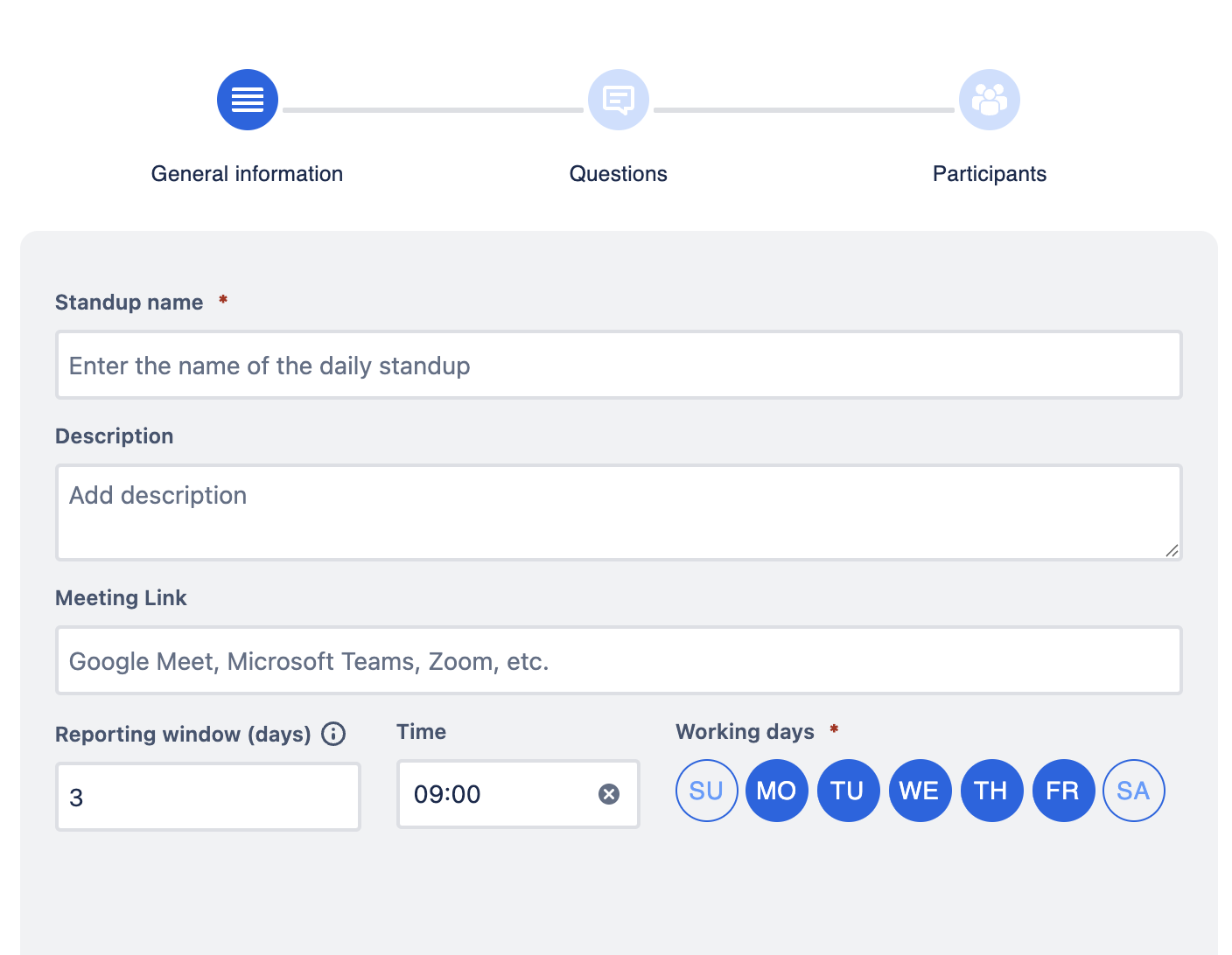
Task: Clear the time field with X icon
Action: [x=609, y=794]
